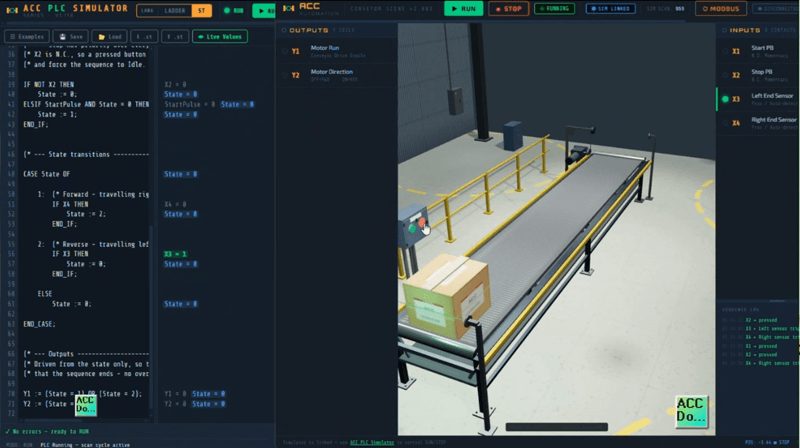This screenshot has width=800, height=448.
Task: Click the ACC PLC Simulator logo icon
Action: point(12,10)
